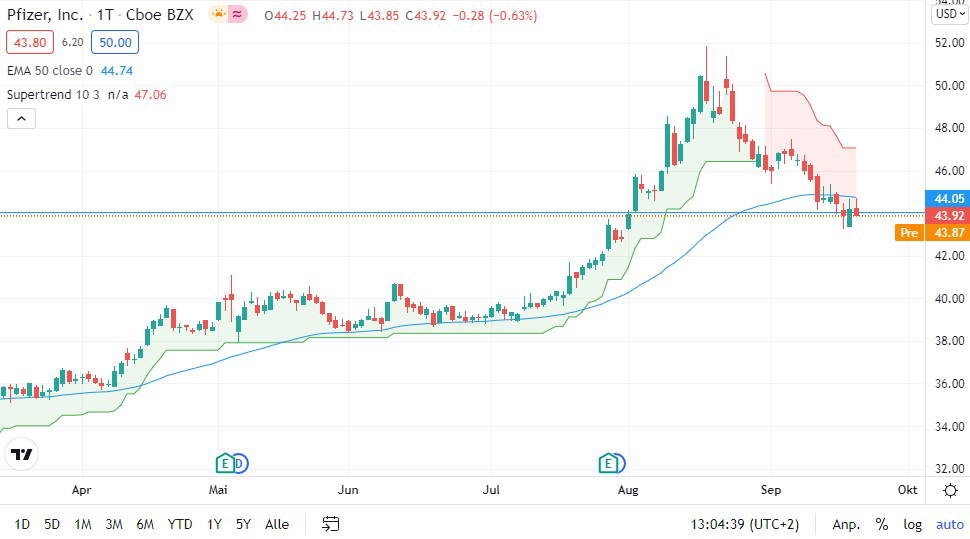Toggle the 'Anp.' adjustment setting
Screen dimensions: 970x539
pyautogui.click(x=846, y=524)
